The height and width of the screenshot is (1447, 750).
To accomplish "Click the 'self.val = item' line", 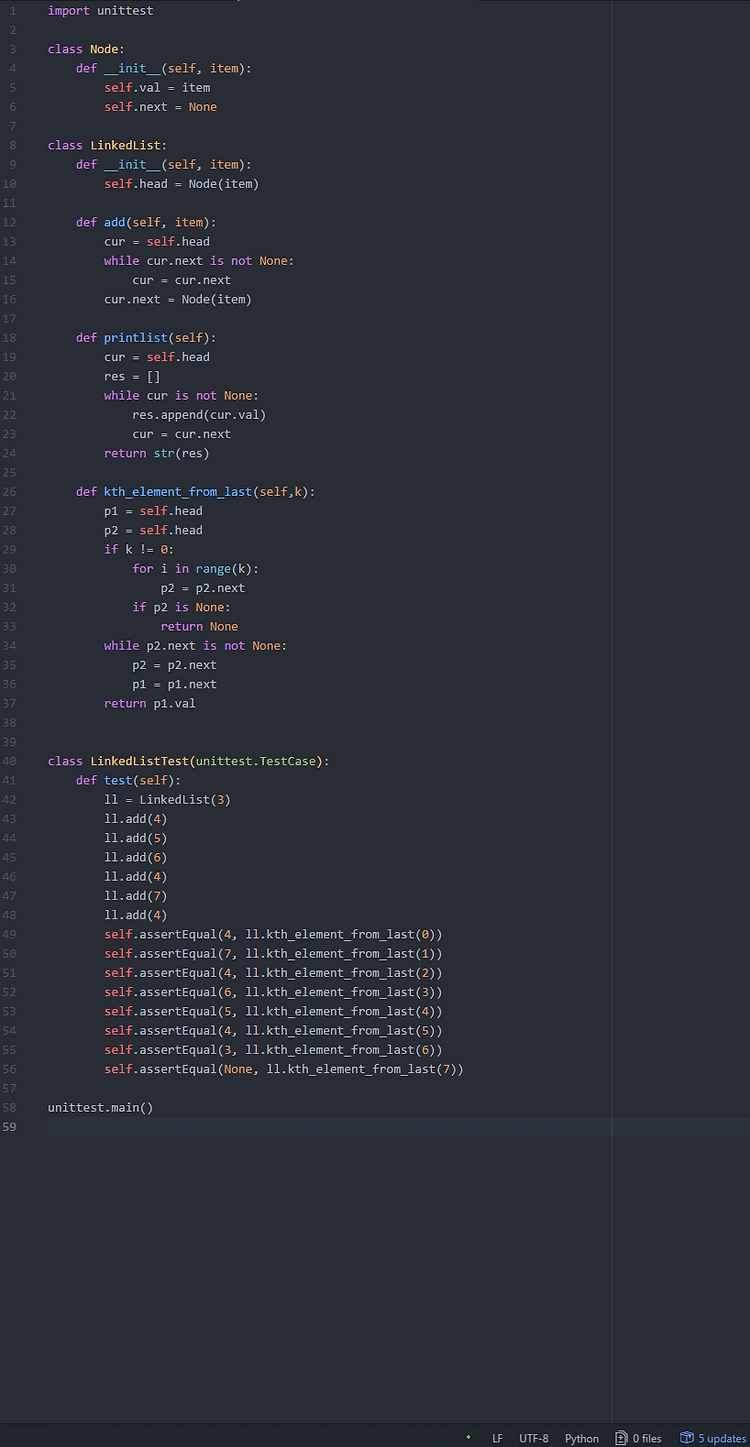I will pyautogui.click(x=157, y=87).
